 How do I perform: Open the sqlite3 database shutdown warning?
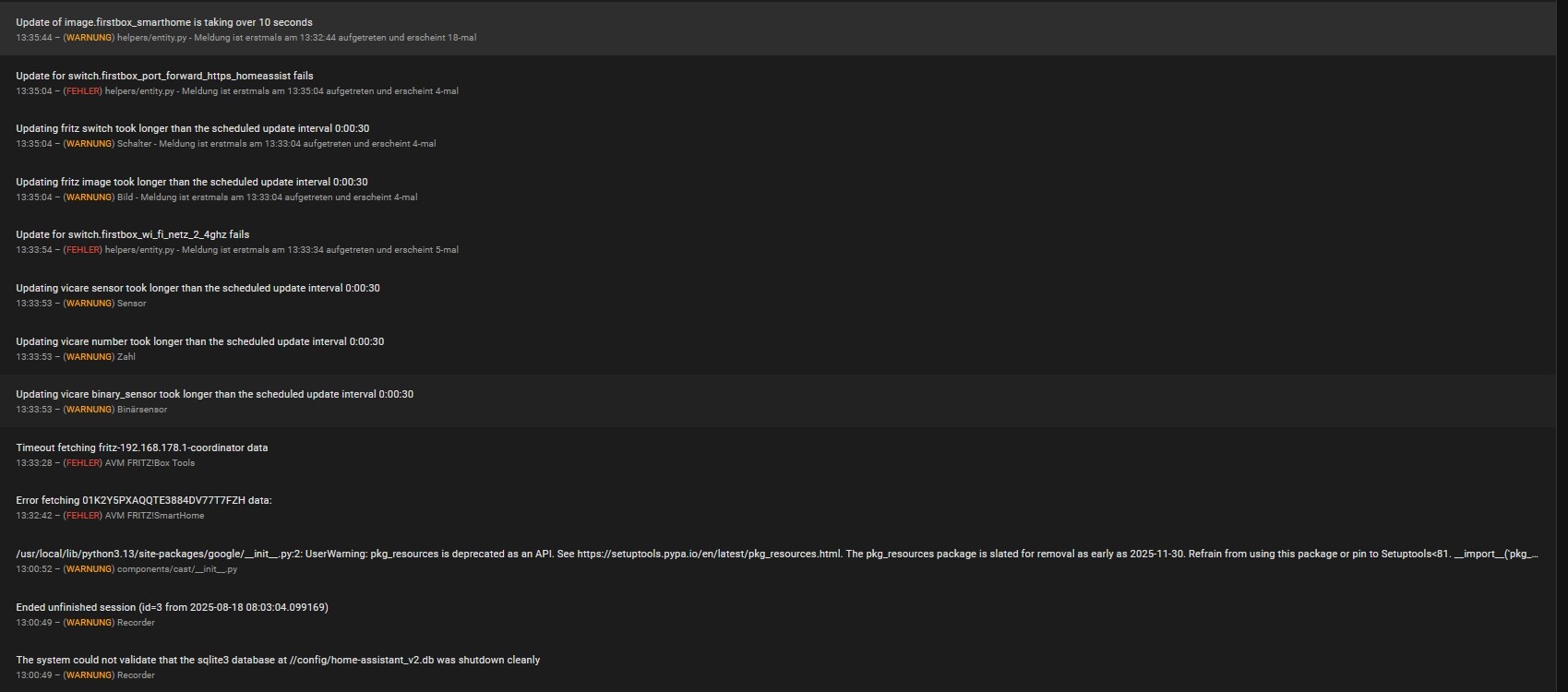(778, 667)
